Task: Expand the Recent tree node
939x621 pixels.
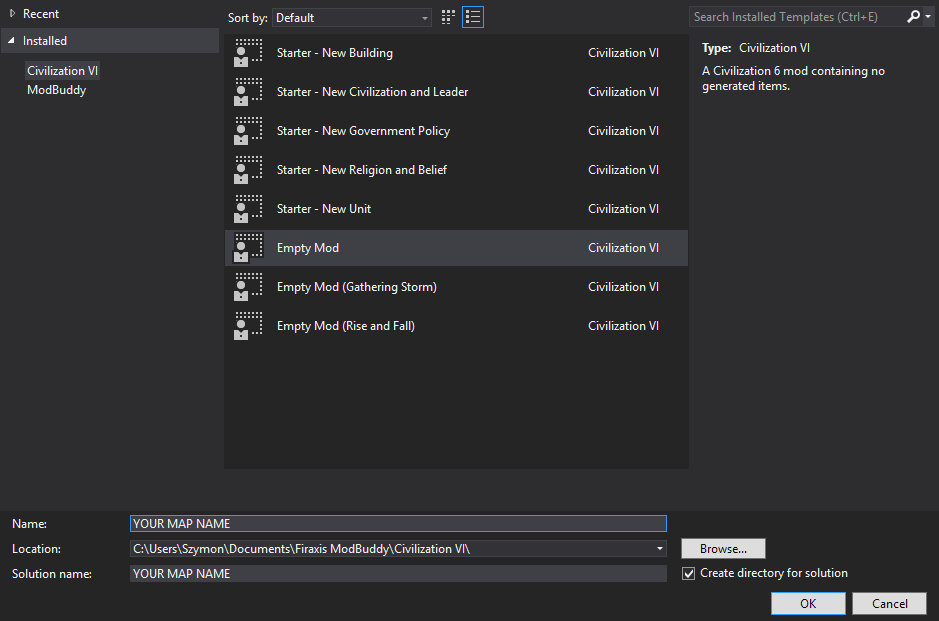Action: (12, 13)
